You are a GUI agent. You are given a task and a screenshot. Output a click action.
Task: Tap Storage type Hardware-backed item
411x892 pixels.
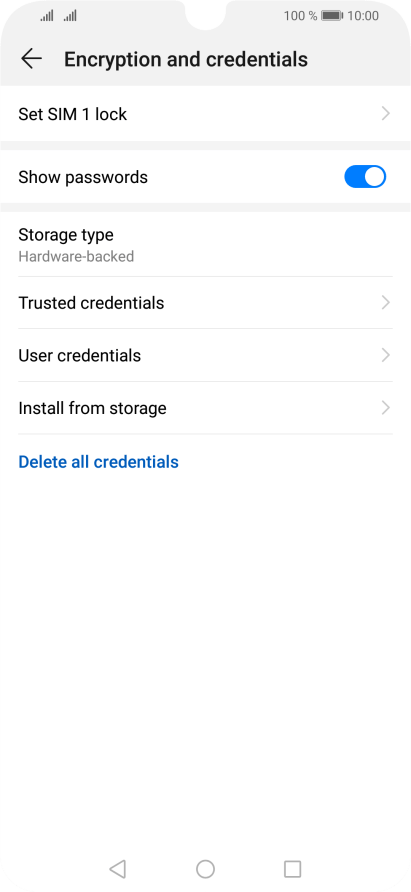coord(206,245)
